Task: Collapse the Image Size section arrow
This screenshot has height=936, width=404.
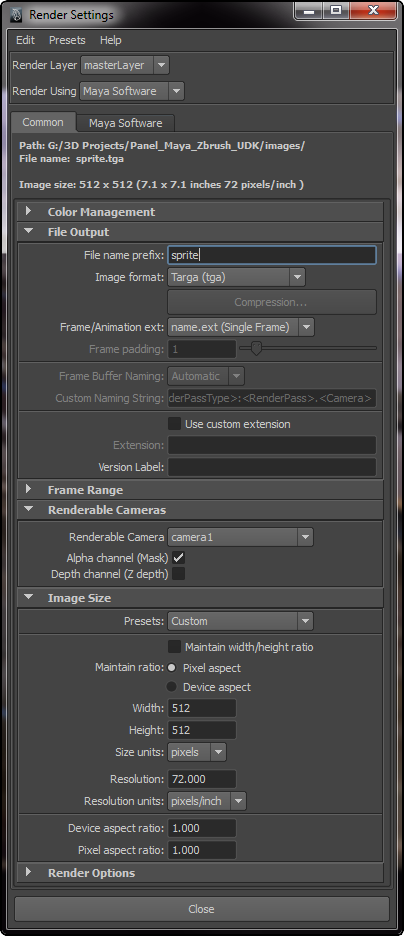Action: [x=28, y=598]
